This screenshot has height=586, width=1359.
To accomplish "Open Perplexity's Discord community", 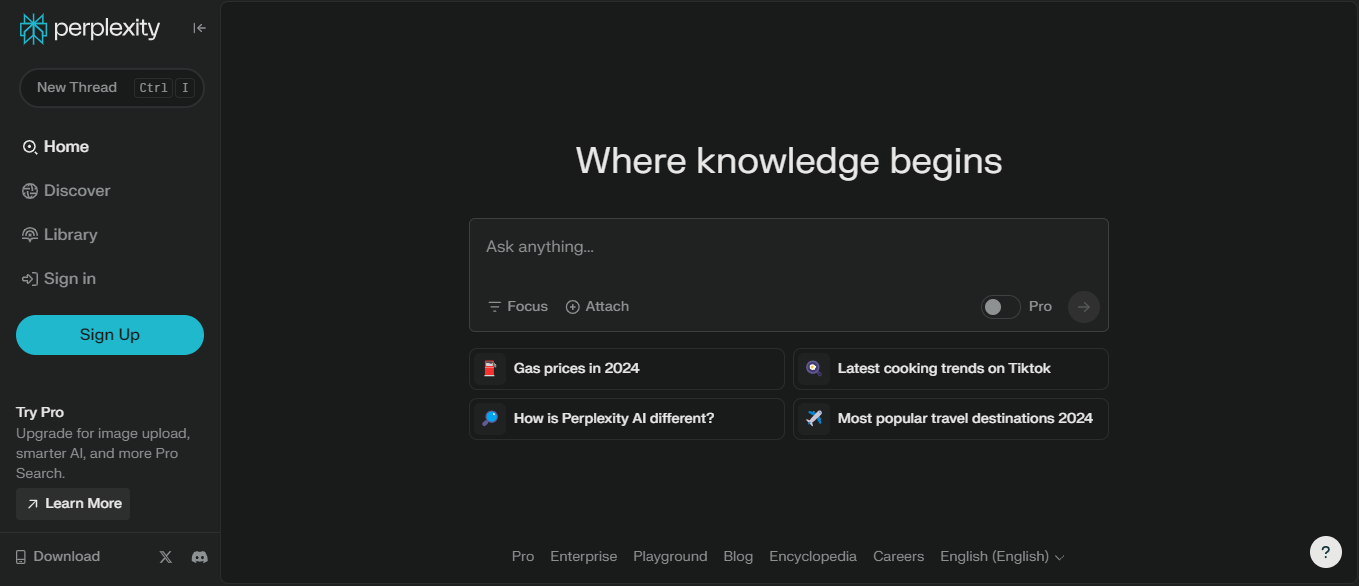I will click(x=199, y=556).
